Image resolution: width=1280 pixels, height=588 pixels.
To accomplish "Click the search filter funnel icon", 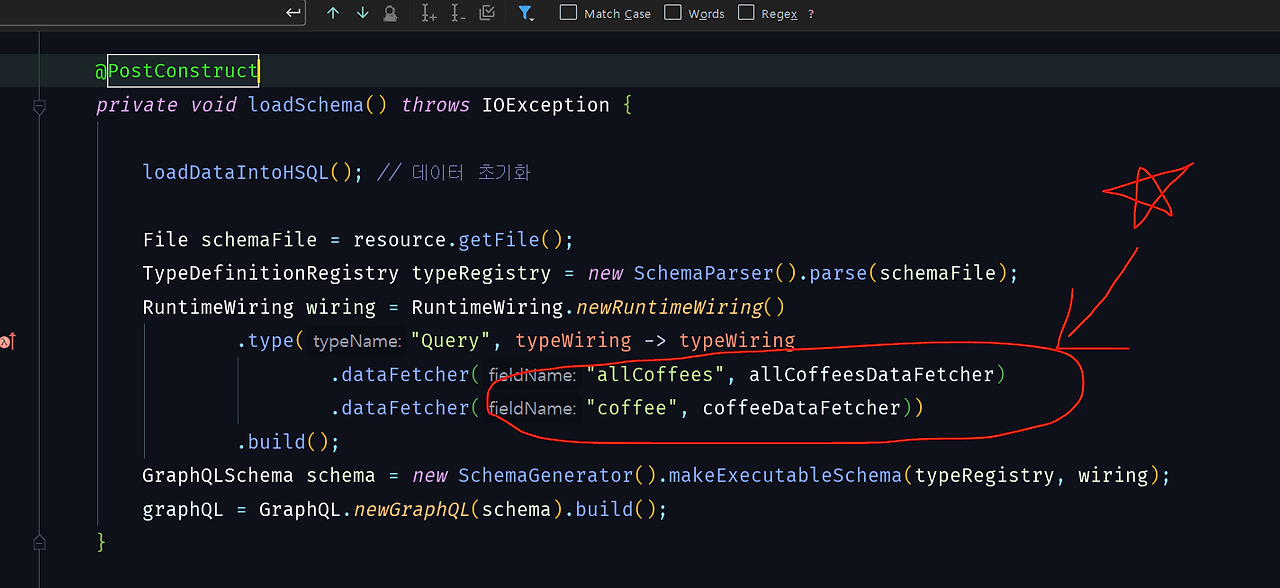I will [x=524, y=12].
